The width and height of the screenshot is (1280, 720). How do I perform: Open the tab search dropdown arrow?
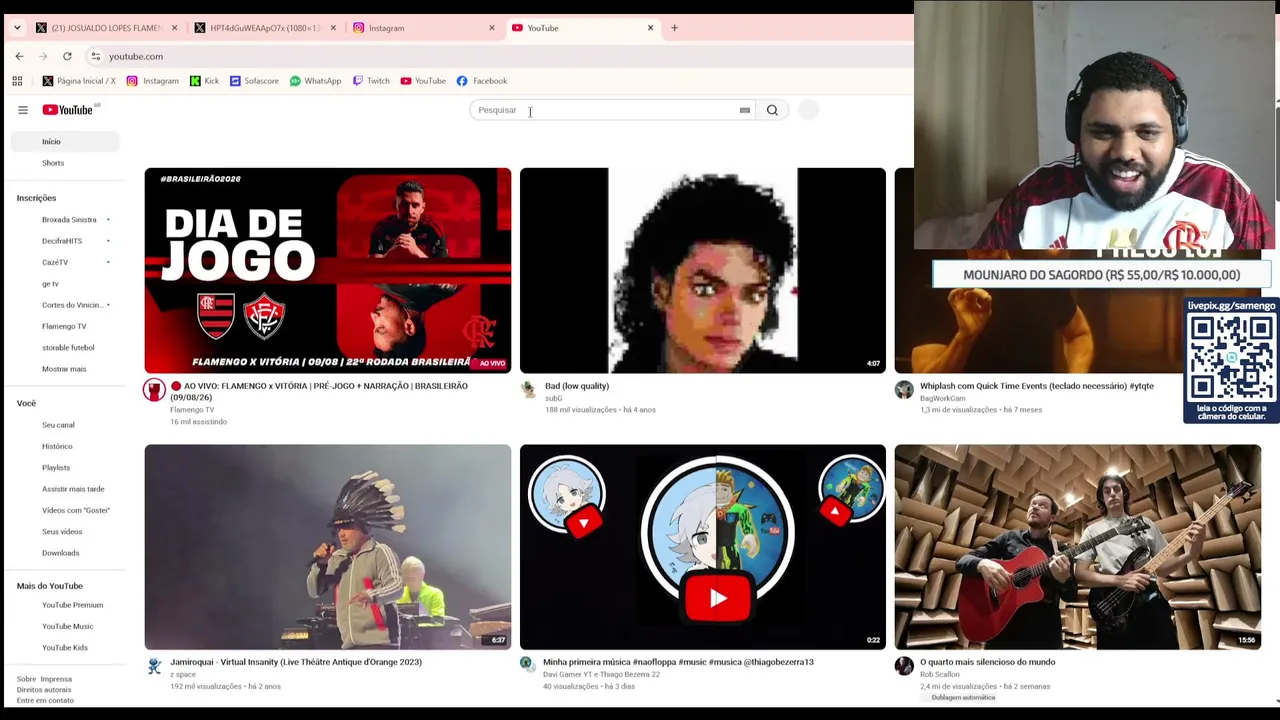17,28
